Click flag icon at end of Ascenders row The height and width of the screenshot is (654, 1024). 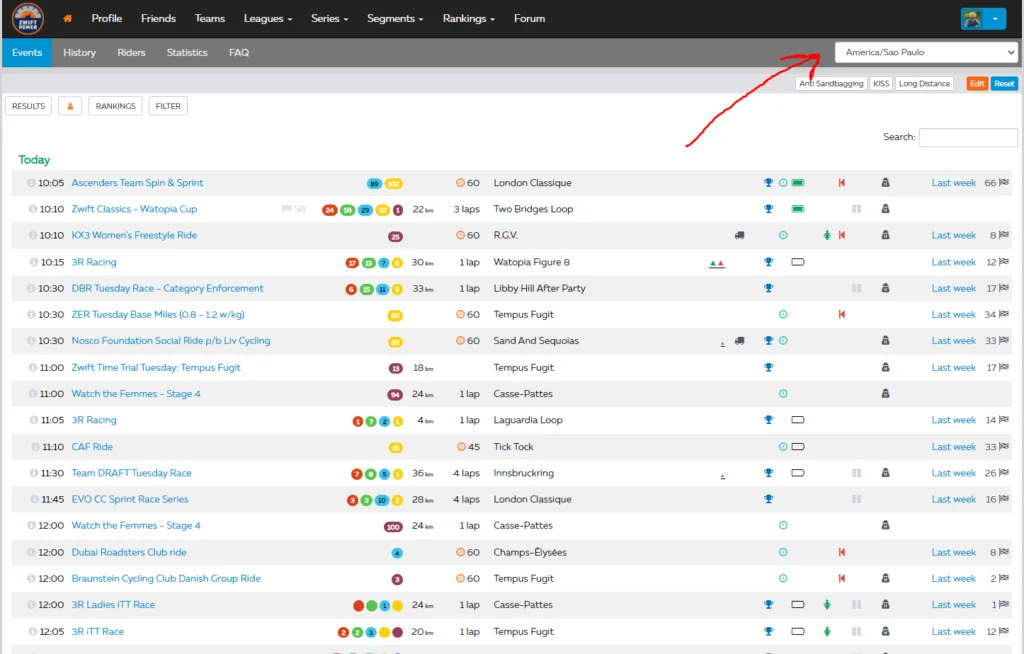[x=1004, y=182]
